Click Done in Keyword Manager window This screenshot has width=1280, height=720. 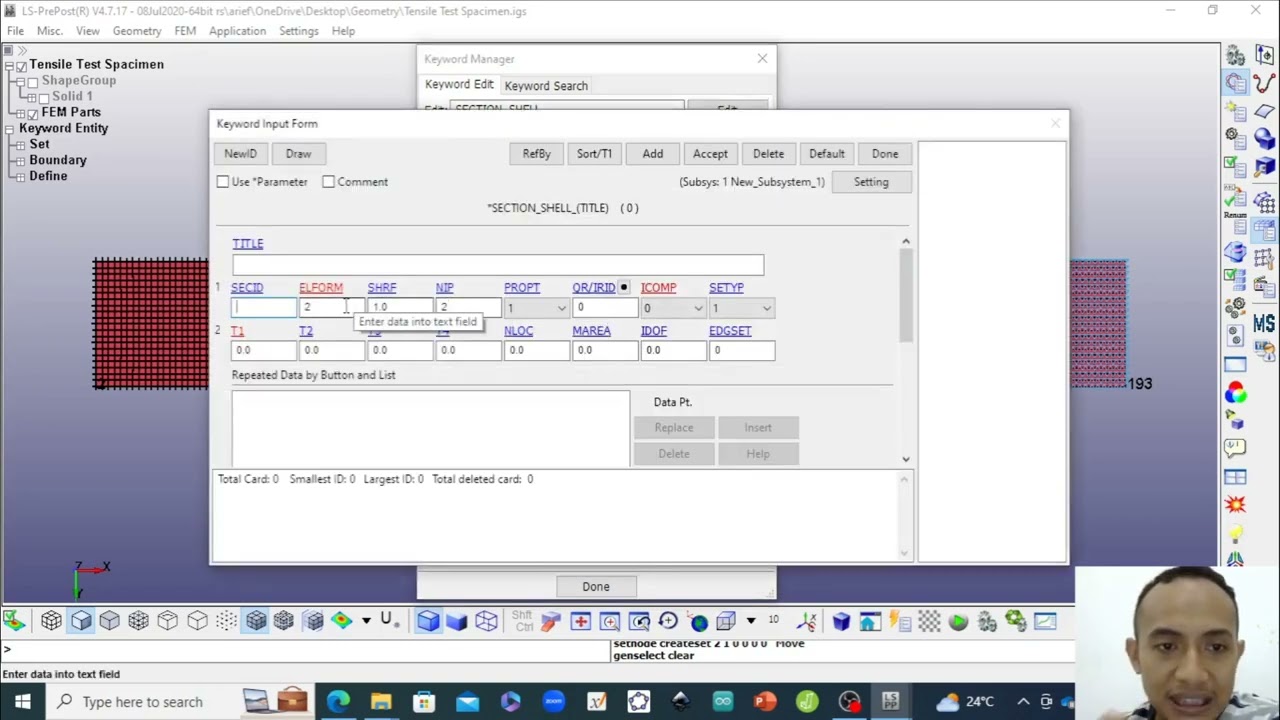coord(596,587)
